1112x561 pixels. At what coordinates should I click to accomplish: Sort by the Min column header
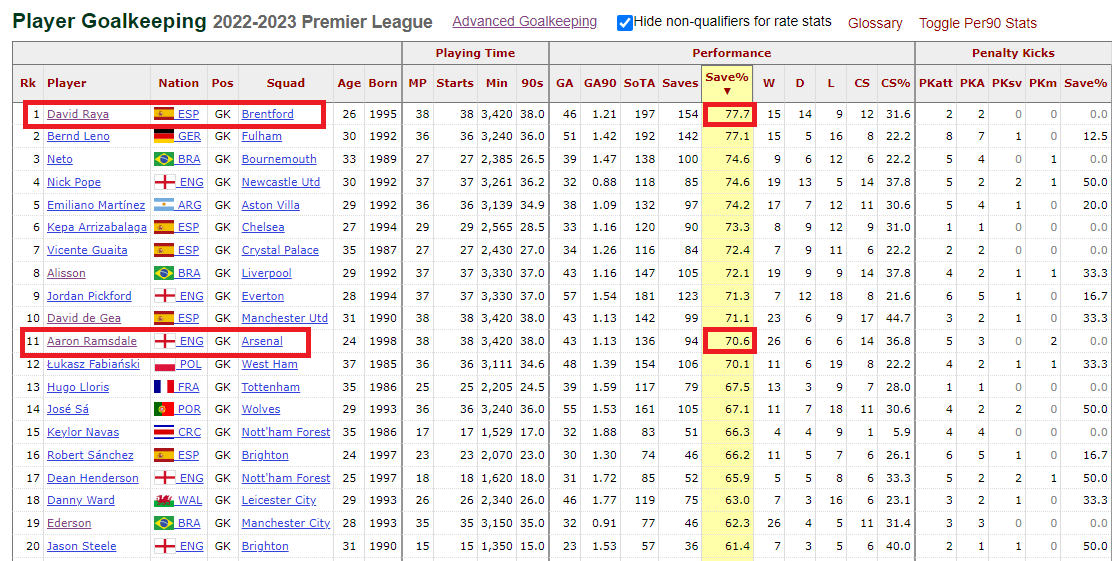(x=496, y=83)
